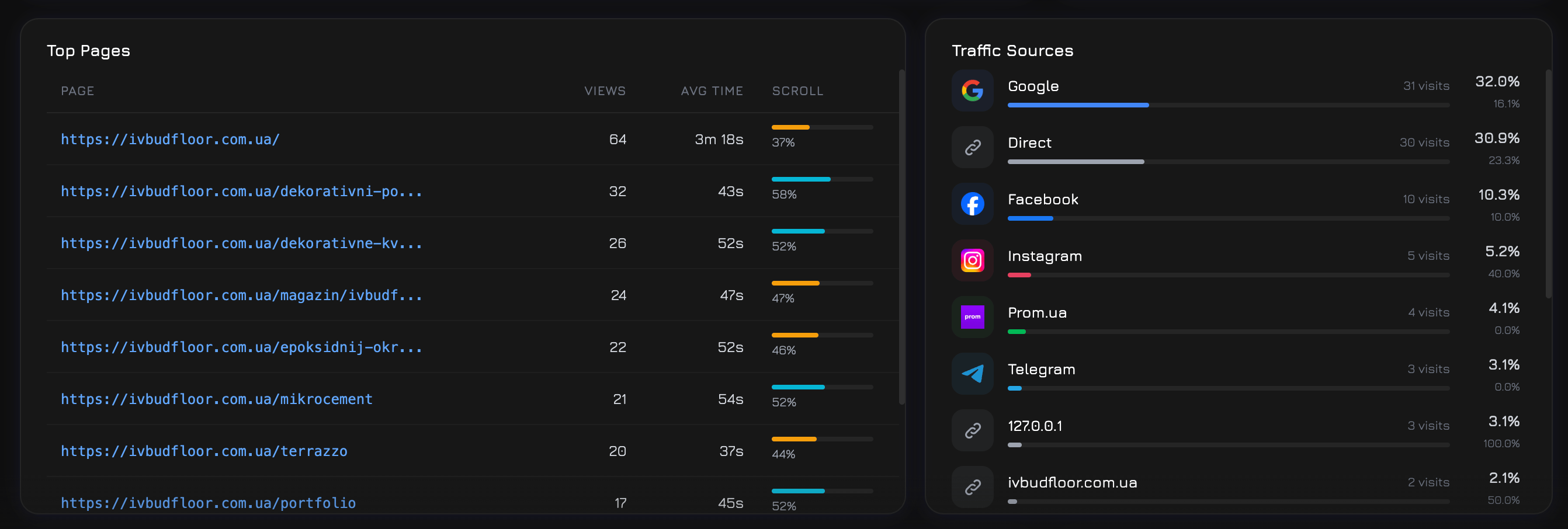Click the Traffic Sources heading

[x=1012, y=50]
